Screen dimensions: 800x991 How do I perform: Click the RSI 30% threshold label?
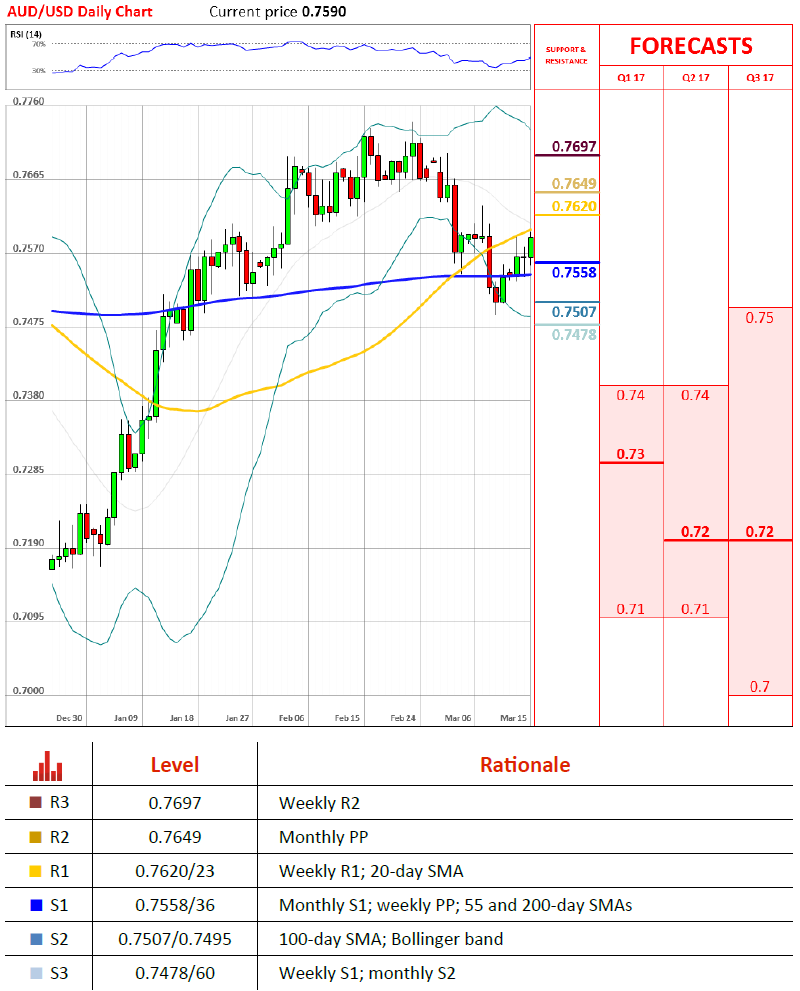(39, 71)
